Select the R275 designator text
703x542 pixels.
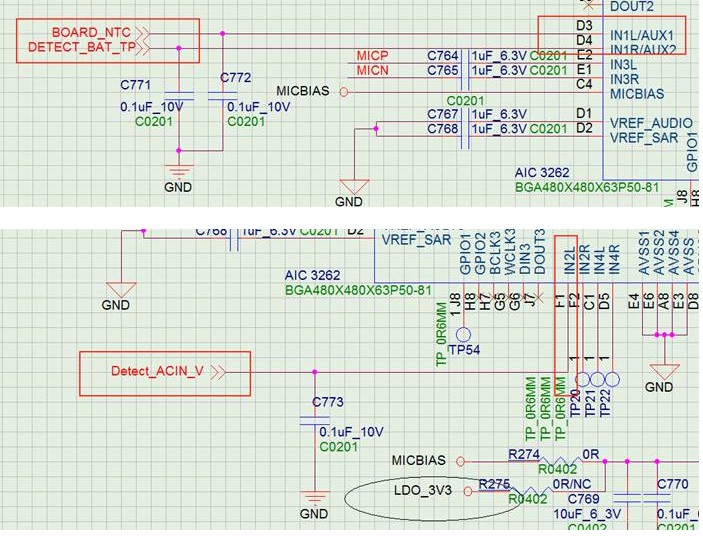point(494,484)
